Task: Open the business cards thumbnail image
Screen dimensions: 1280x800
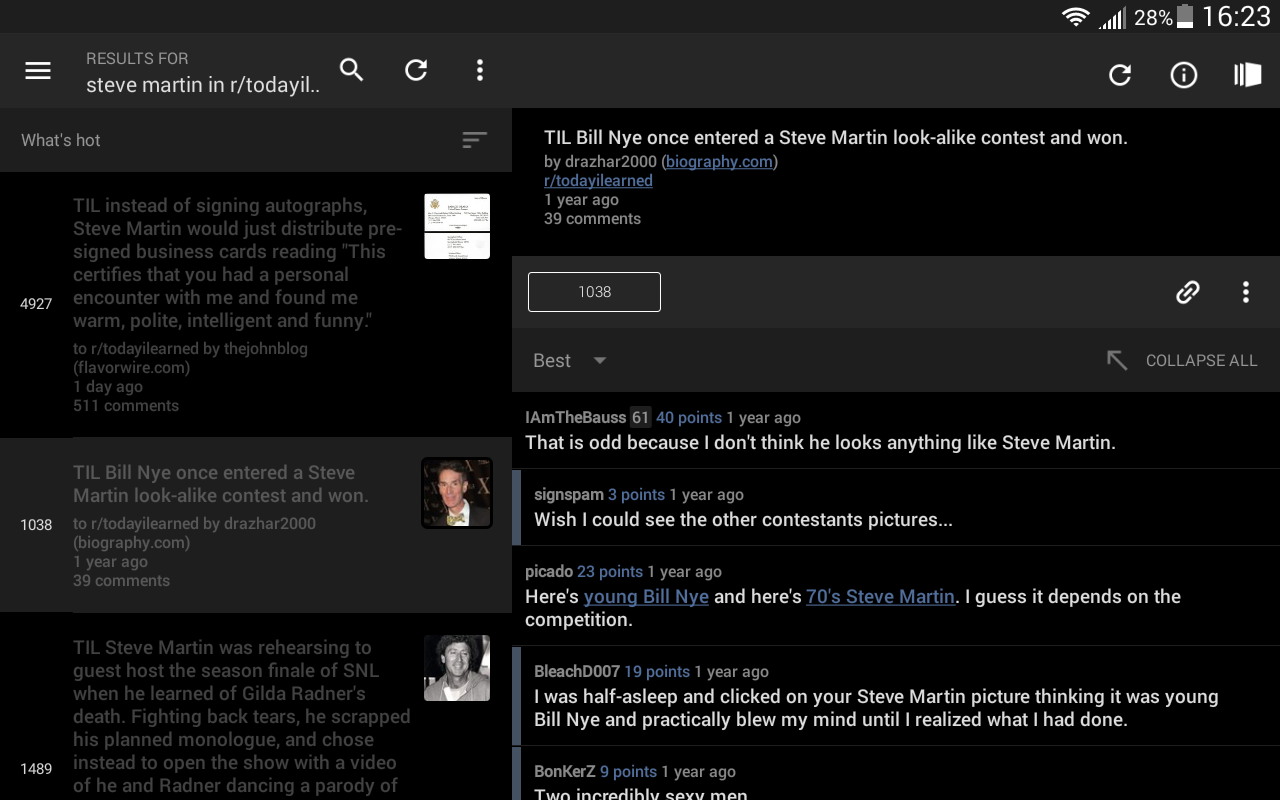Action: [x=457, y=226]
